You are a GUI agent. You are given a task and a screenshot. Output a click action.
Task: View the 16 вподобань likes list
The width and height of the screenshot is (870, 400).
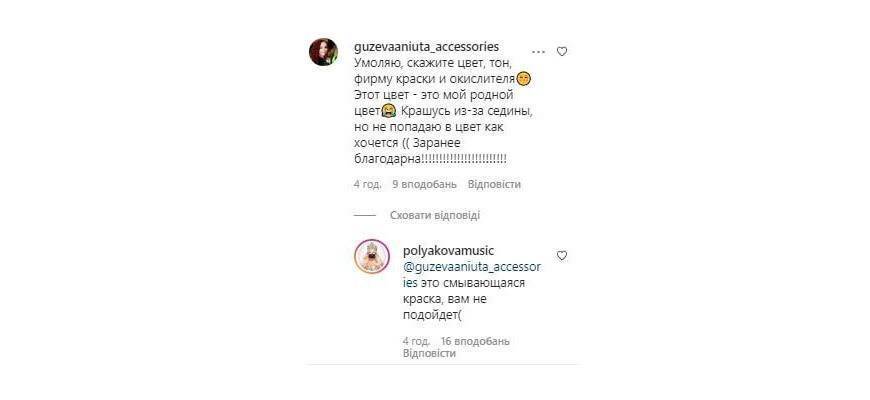(x=475, y=341)
